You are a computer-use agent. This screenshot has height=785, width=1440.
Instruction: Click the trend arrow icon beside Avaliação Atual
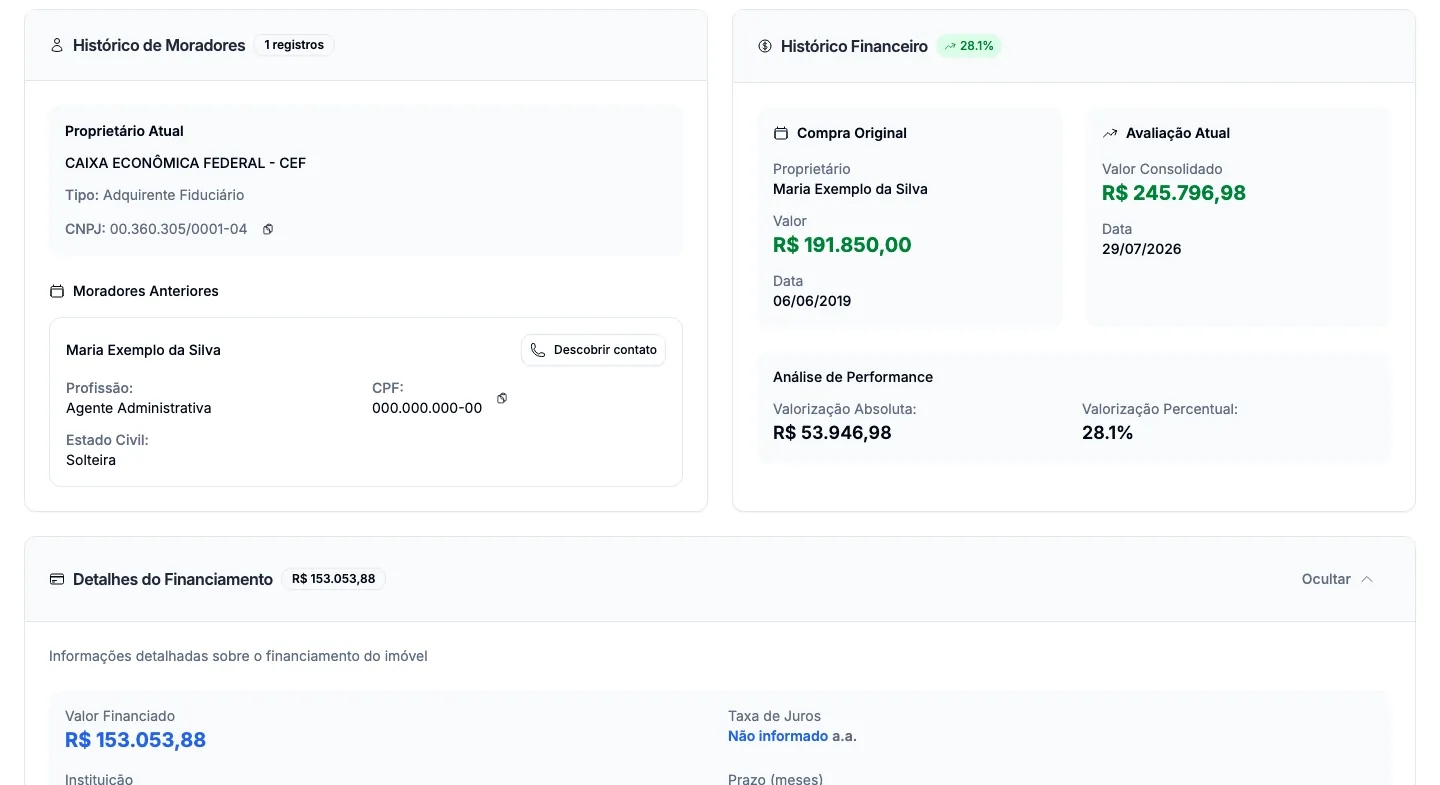click(x=1110, y=133)
